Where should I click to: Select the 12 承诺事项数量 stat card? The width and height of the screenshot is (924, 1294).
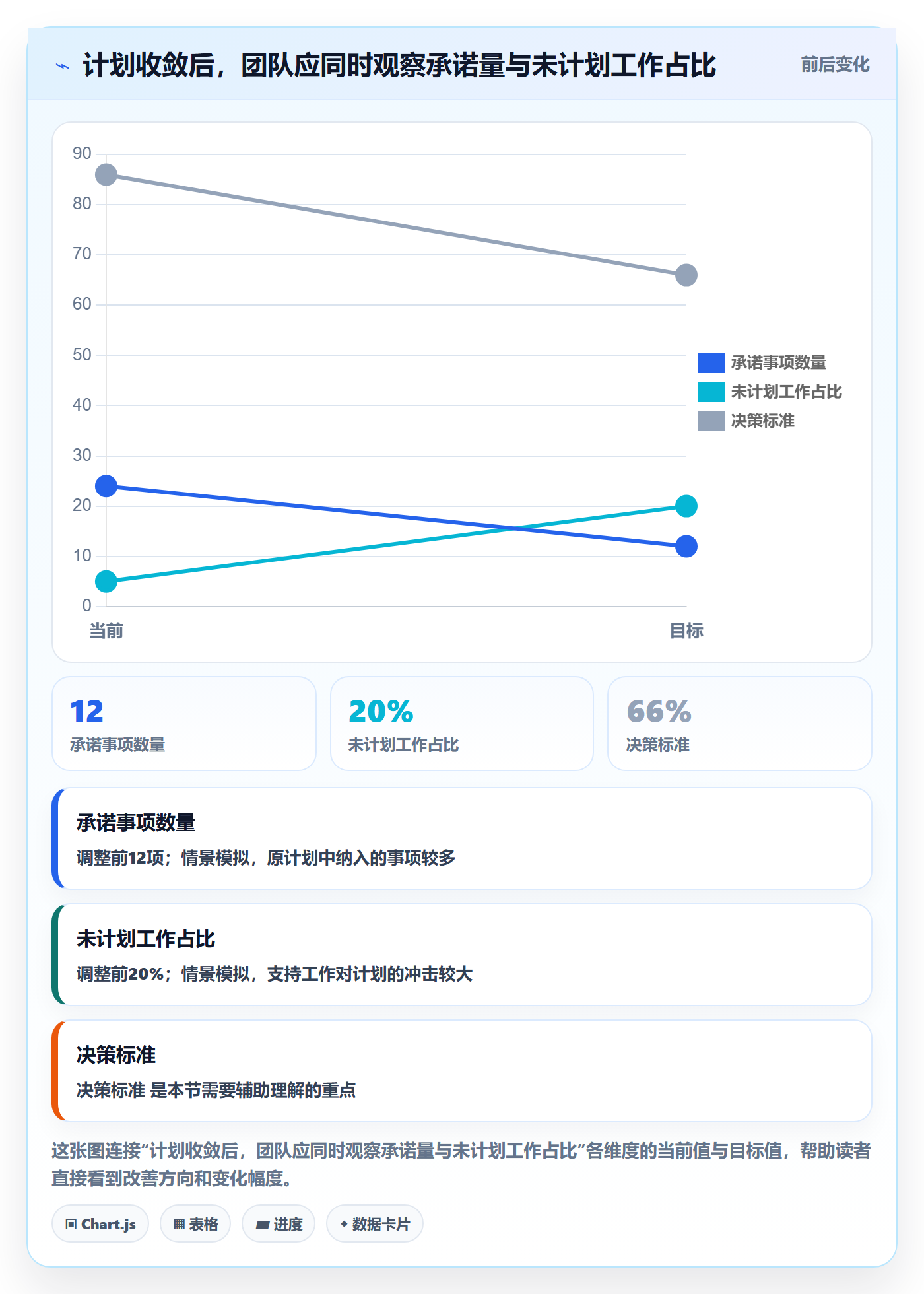coord(184,724)
